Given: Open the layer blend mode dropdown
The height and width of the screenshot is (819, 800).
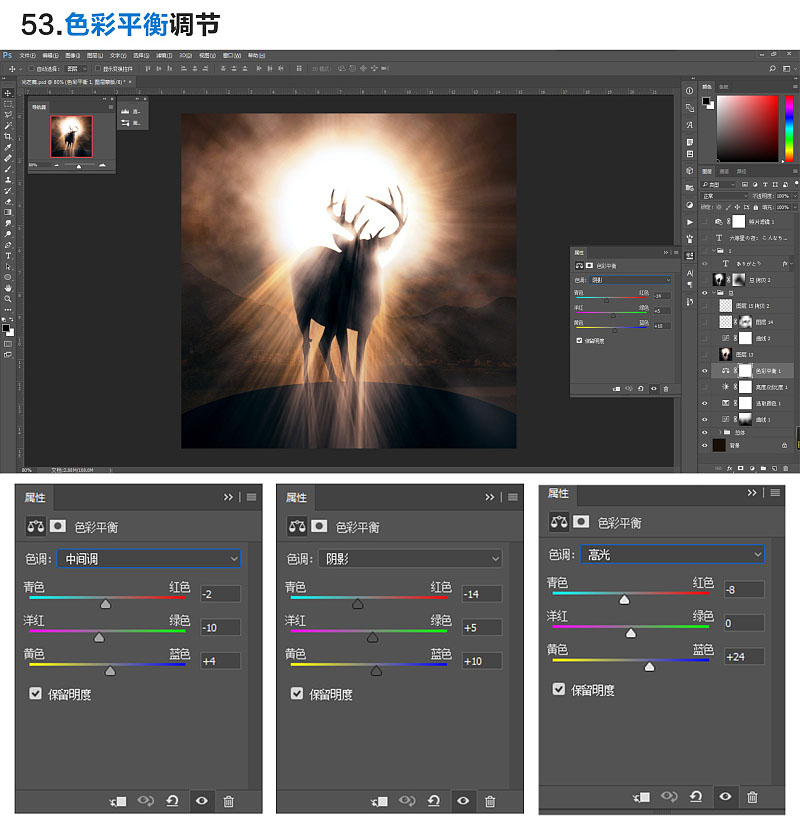Looking at the screenshot, I should 725,196.
